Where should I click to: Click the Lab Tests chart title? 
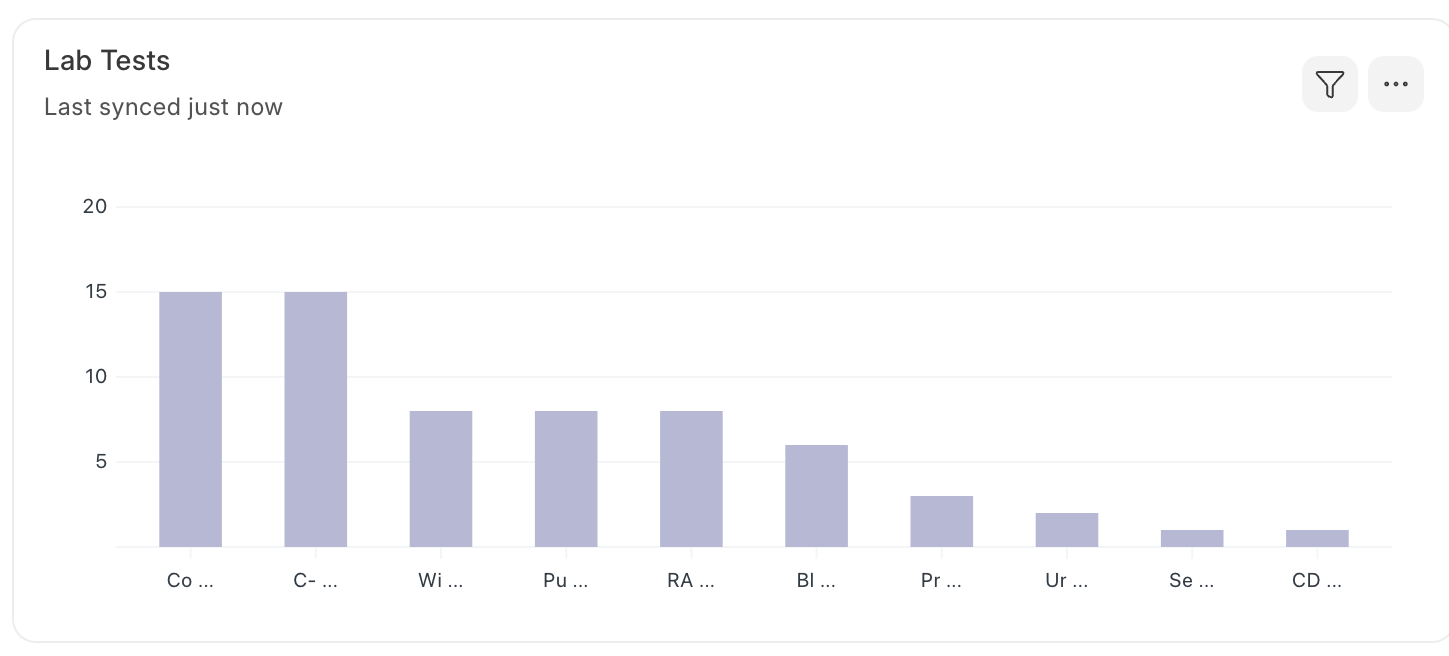(107, 61)
